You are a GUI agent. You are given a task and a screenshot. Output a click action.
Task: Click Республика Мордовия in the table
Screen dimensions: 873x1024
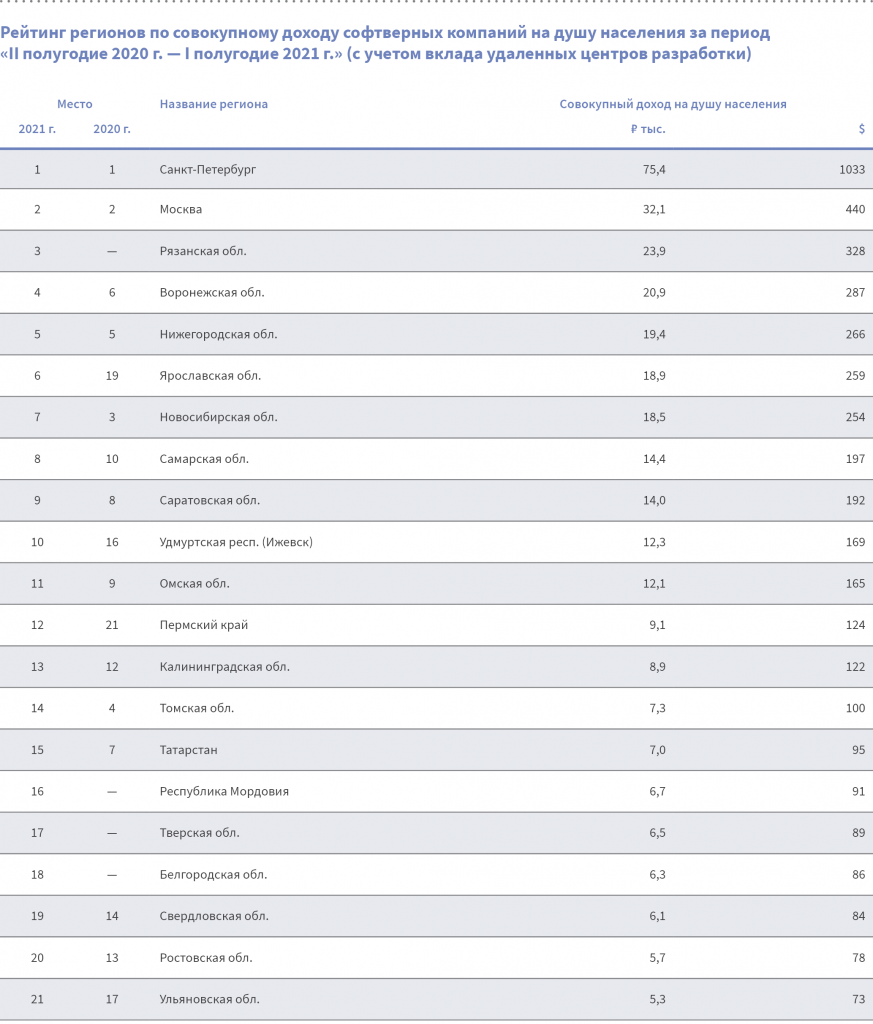tap(224, 791)
